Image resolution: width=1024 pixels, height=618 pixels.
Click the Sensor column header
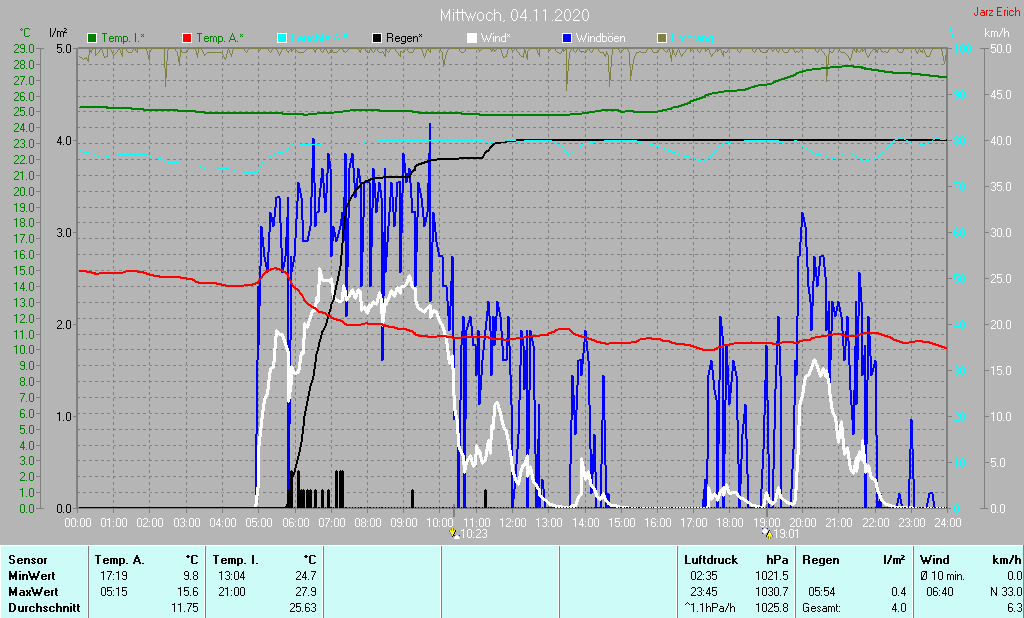point(29,560)
